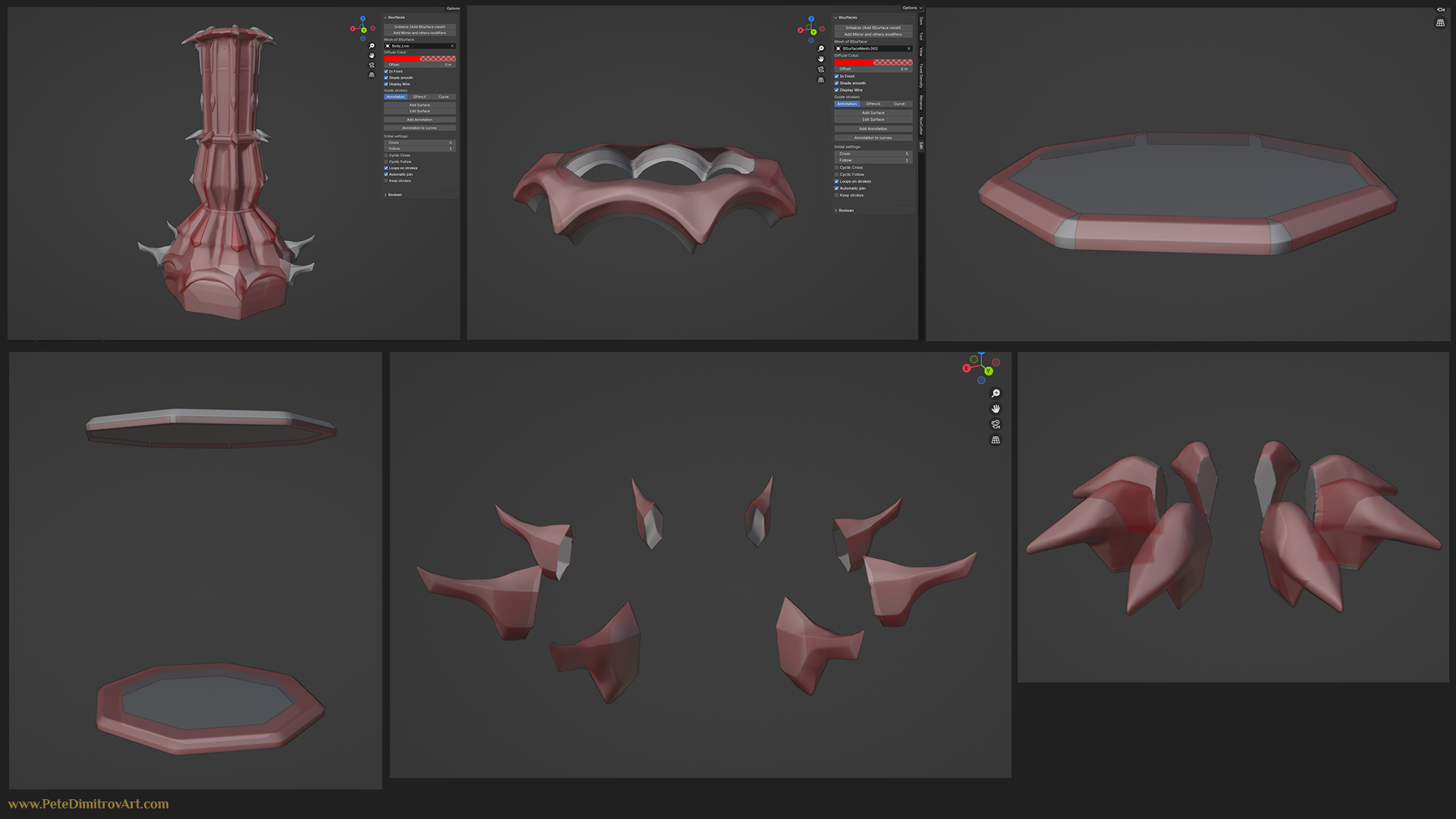Enable Keep strokes in BSurfaceMesh.002 panel

click(836, 195)
